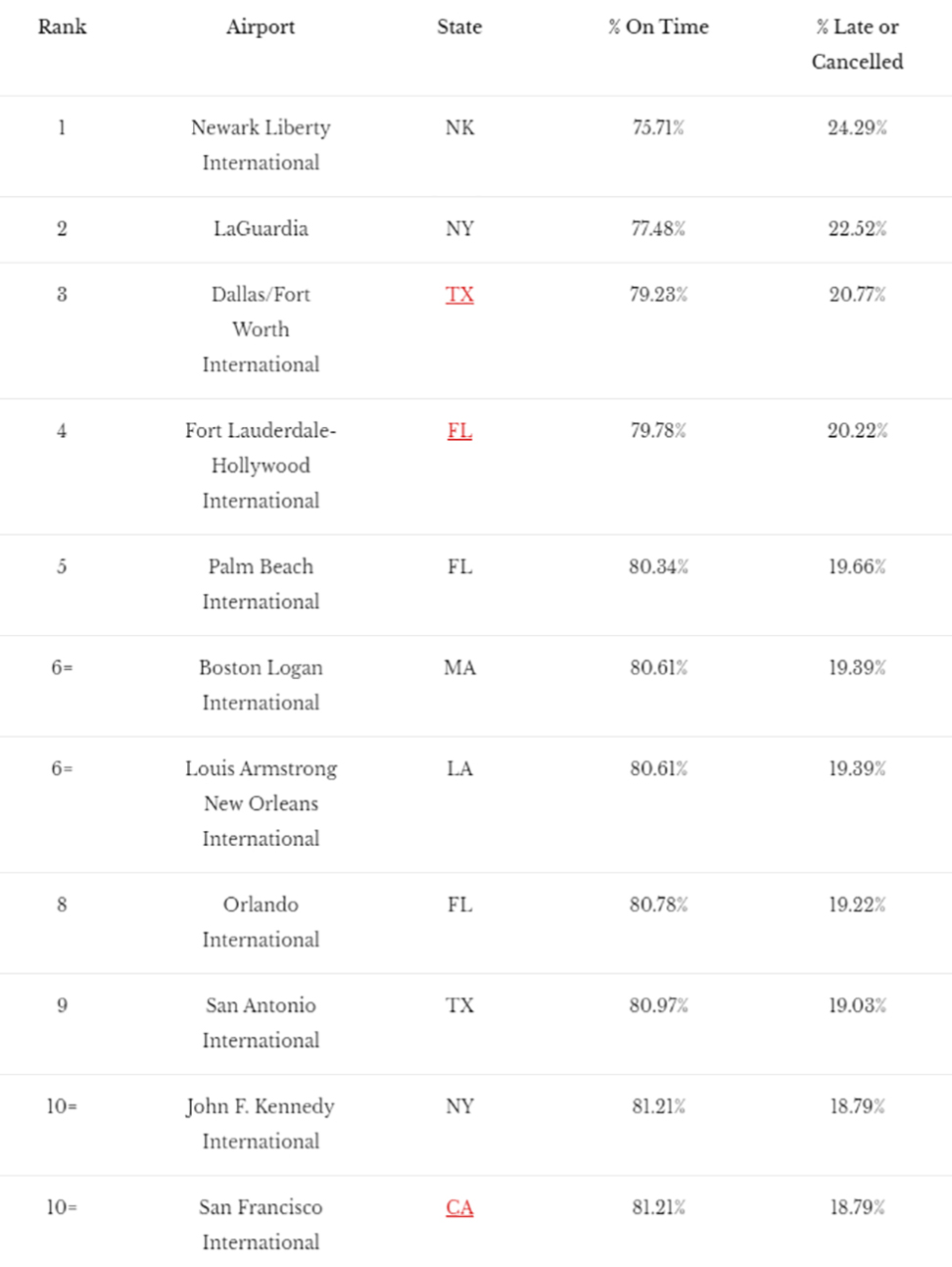Select the % Late or Cancelled header

coord(857,44)
